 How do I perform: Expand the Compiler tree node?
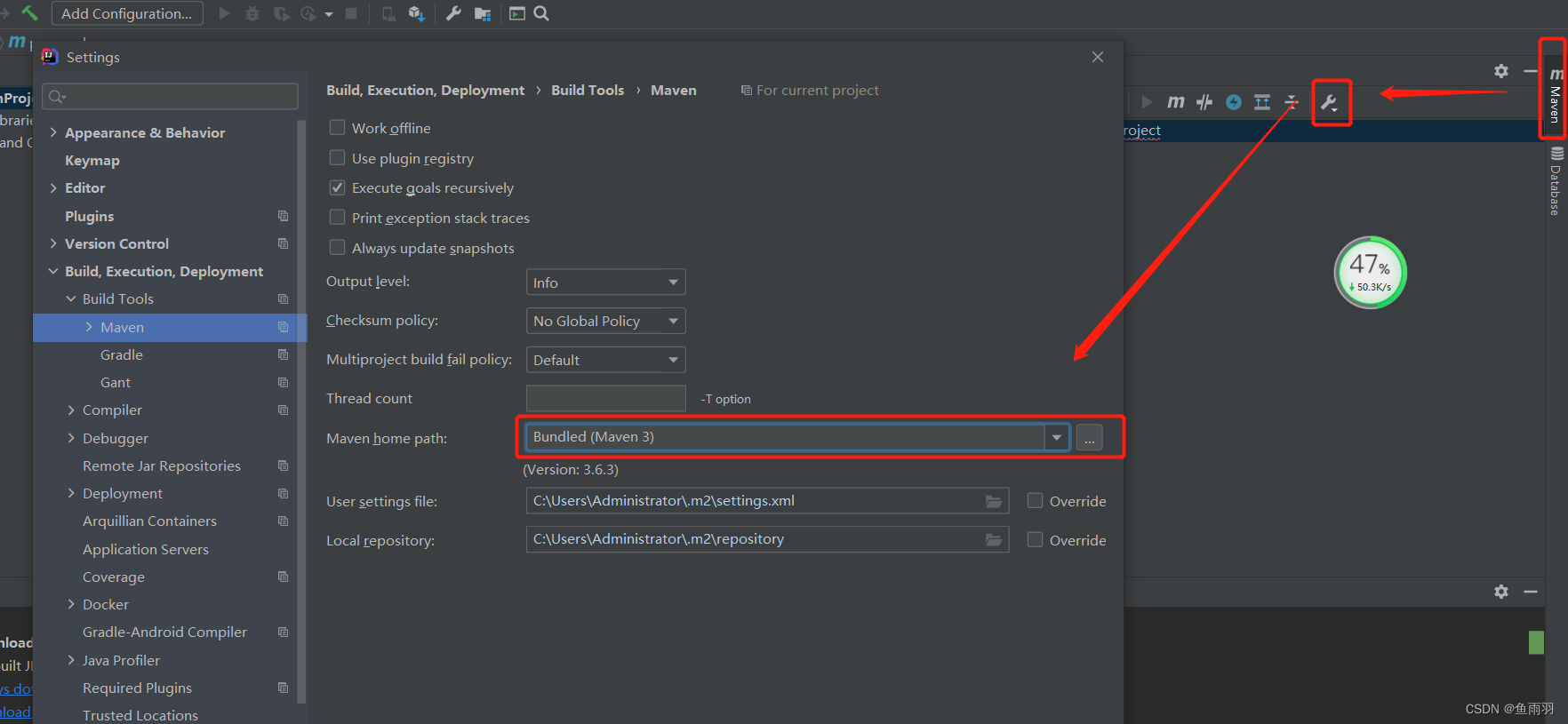click(71, 410)
